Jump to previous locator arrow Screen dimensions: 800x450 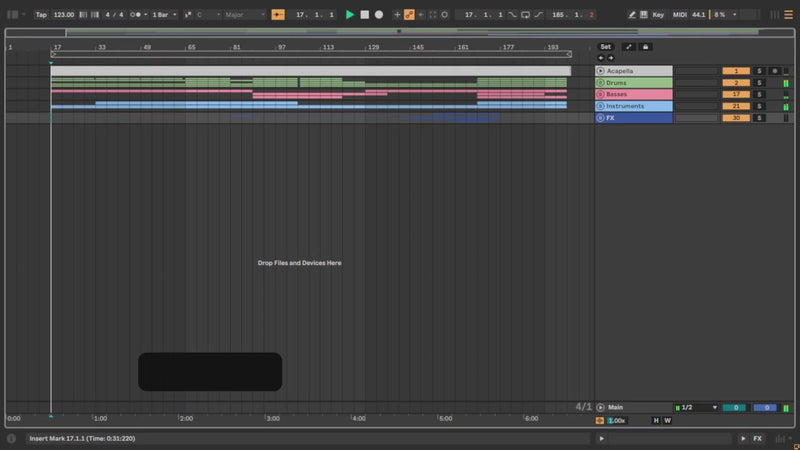pos(601,58)
